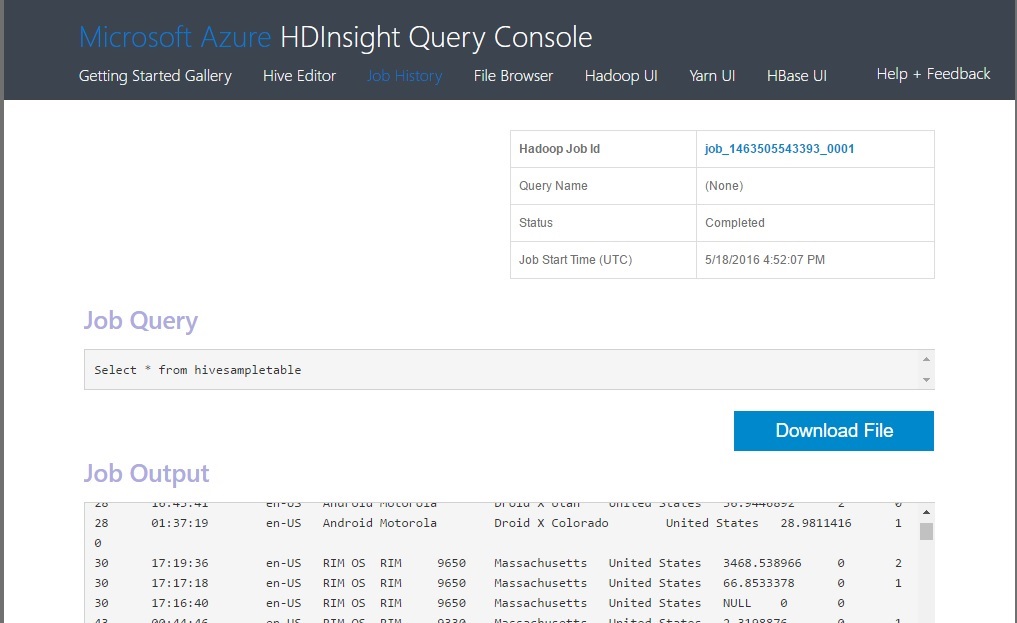The height and width of the screenshot is (623, 1017).
Task: Go to the Hadoop UI tab
Action: [x=620, y=76]
